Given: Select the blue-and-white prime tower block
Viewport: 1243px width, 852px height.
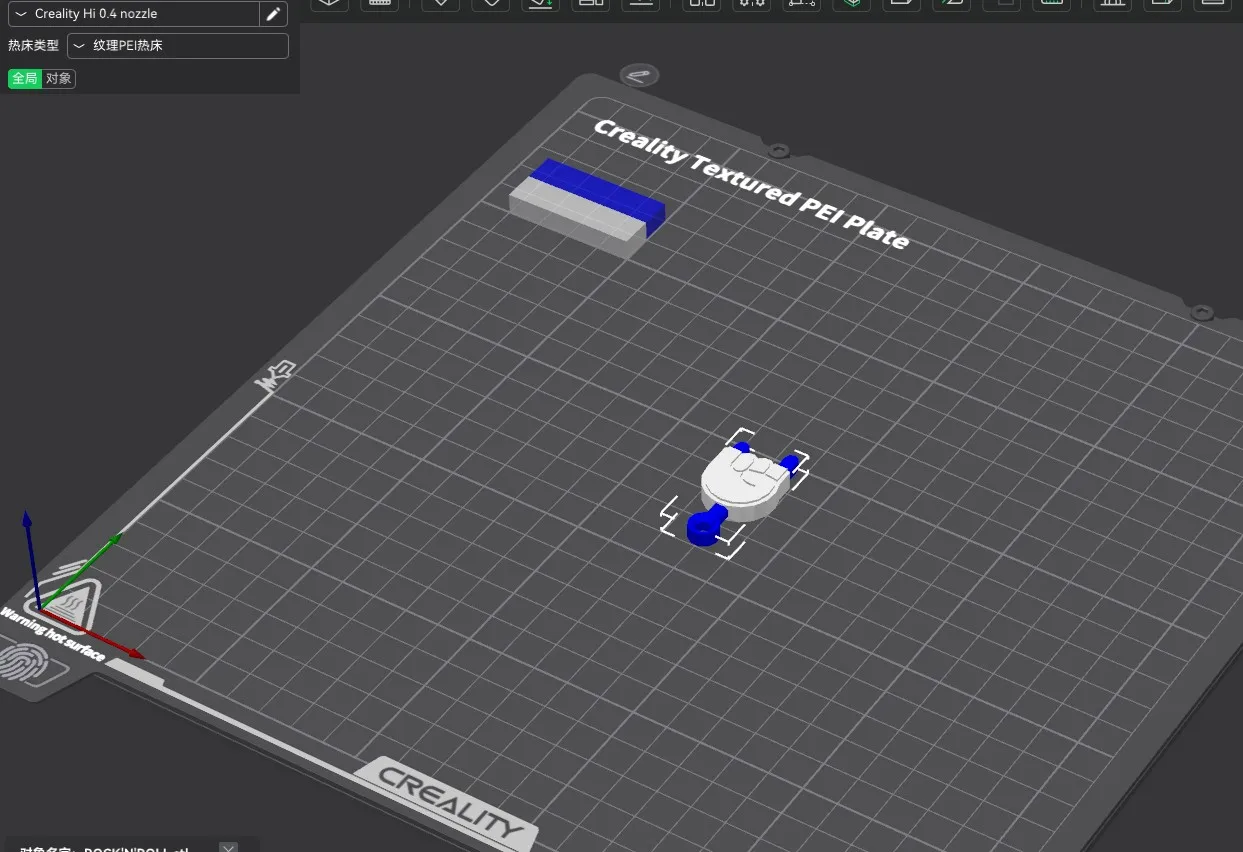Looking at the screenshot, I should pyautogui.click(x=587, y=208).
